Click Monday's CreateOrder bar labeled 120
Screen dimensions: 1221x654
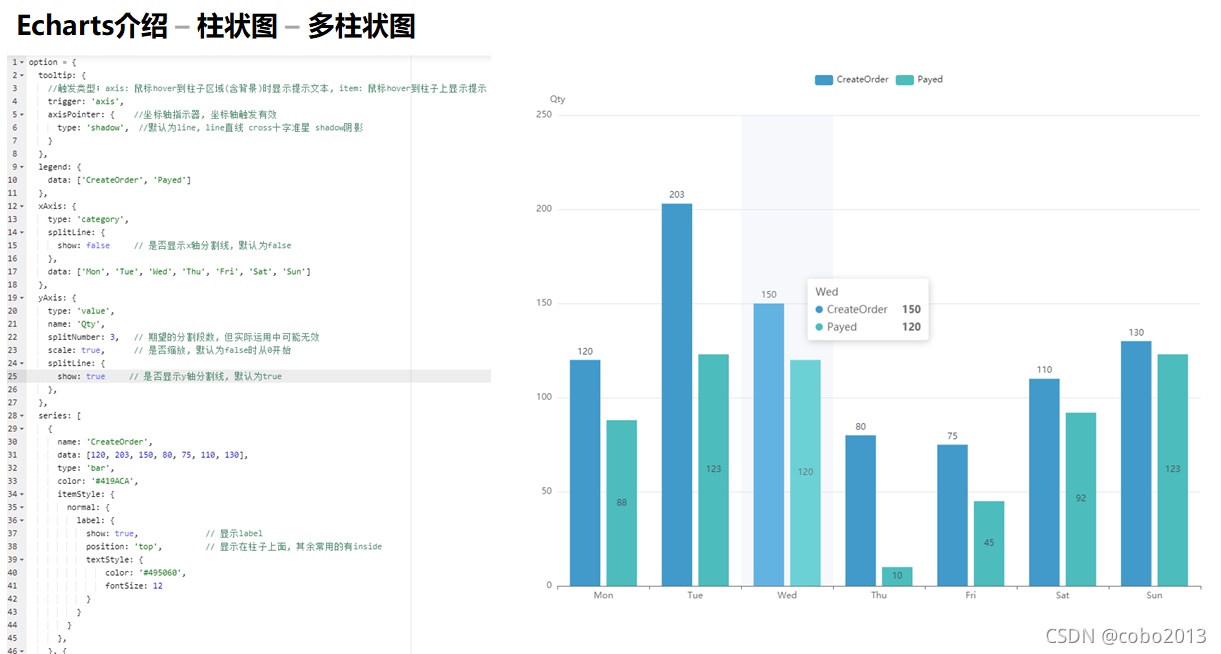point(585,473)
